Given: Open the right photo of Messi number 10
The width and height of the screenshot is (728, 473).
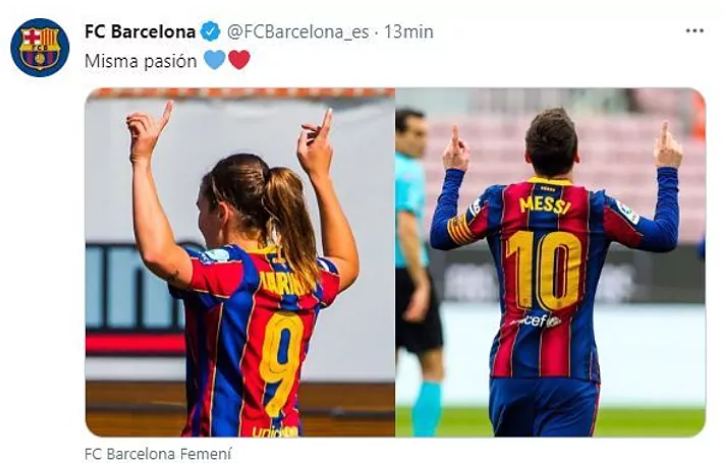Looking at the screenshot, I should point(551,262).
